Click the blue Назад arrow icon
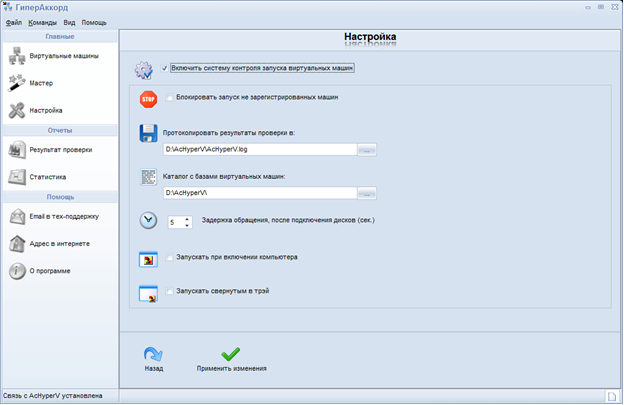Viewport: 624px width, 405px height. tap(153, 354)
